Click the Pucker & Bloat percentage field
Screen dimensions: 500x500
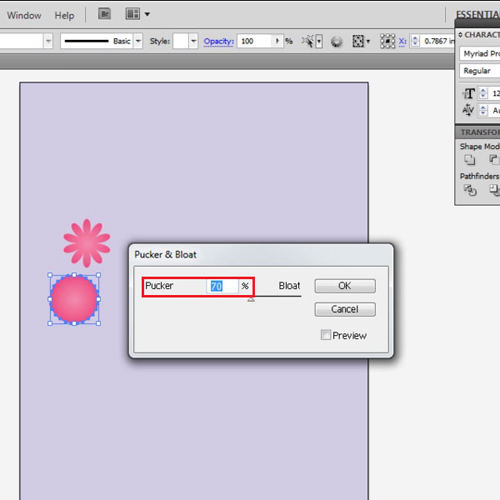[x=222, y=286]
